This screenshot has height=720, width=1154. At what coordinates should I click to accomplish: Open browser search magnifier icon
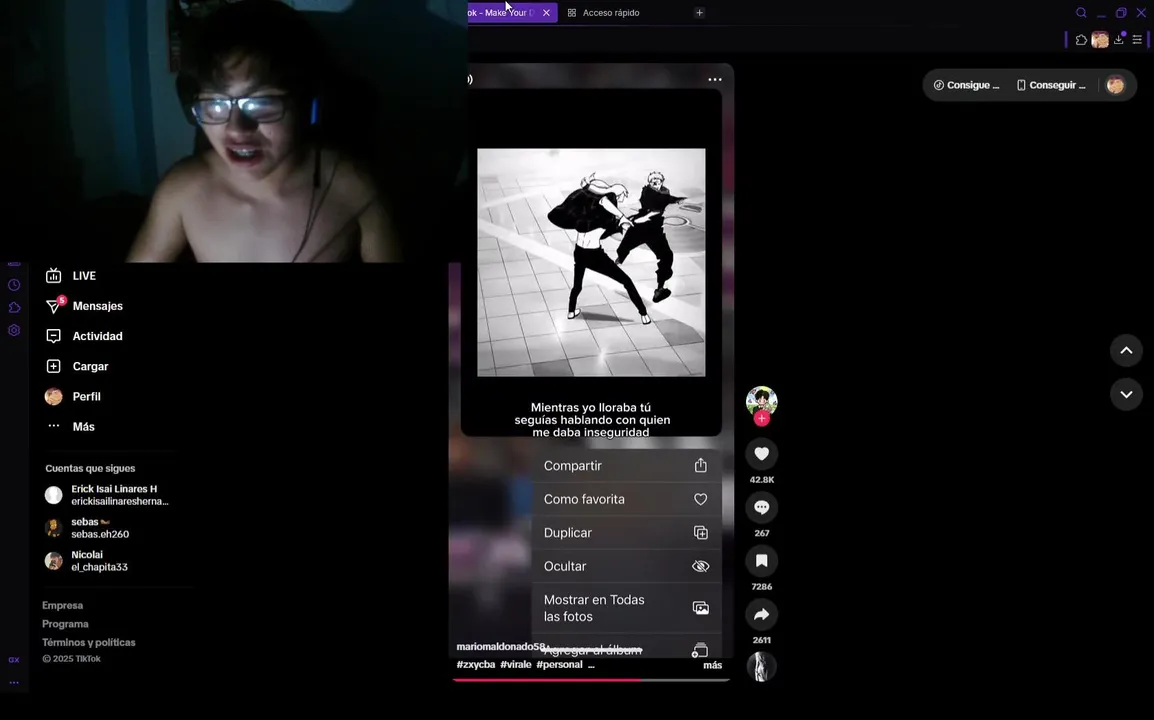click(1081, 13)
